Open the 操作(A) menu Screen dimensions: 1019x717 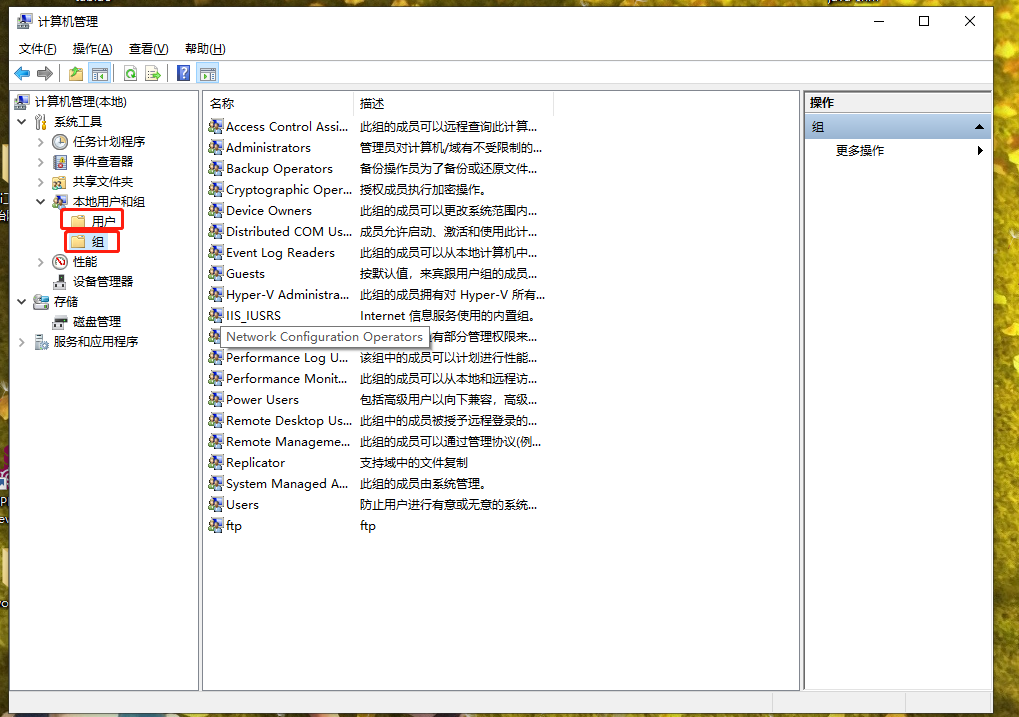(x=92, y=49)
